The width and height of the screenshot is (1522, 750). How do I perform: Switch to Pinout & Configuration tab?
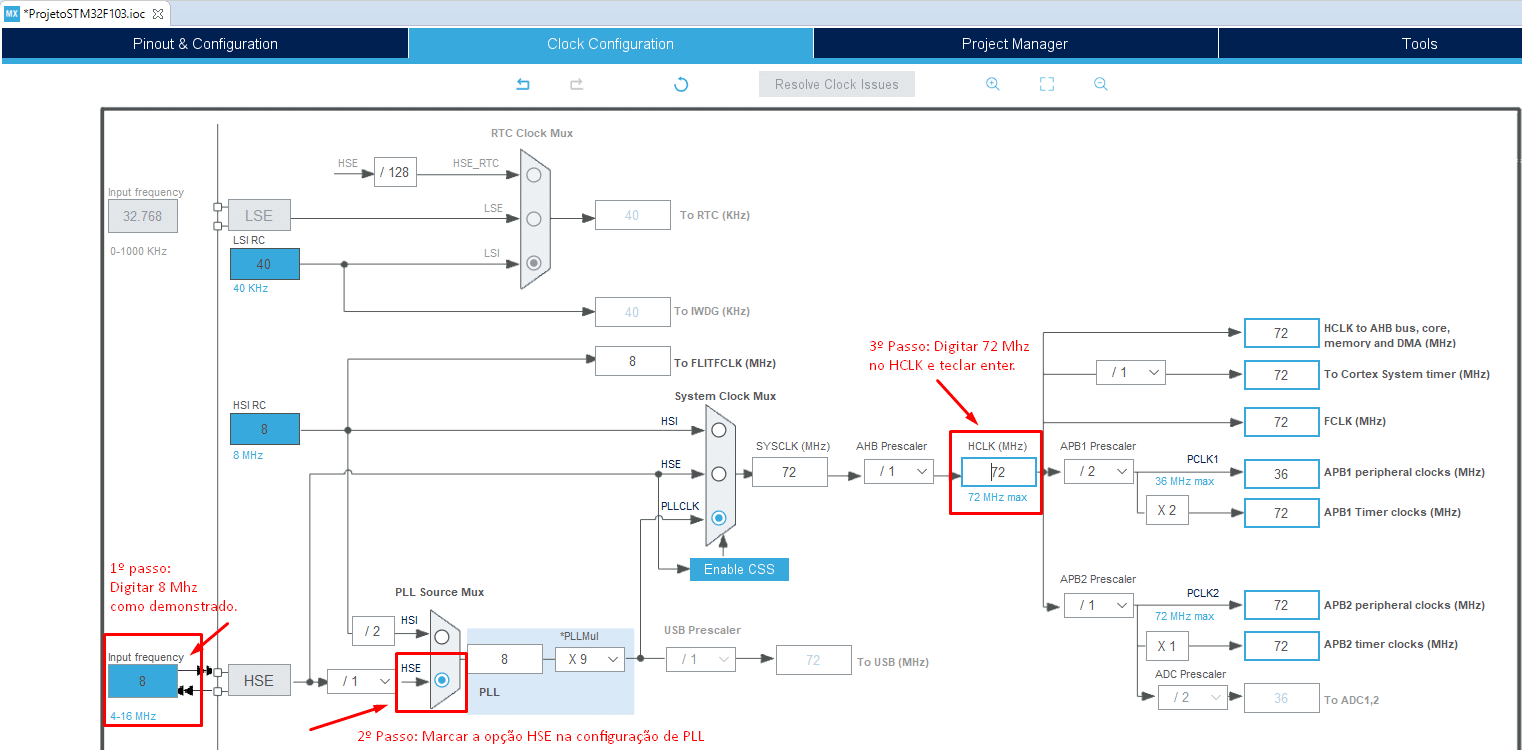coord(205,43)
